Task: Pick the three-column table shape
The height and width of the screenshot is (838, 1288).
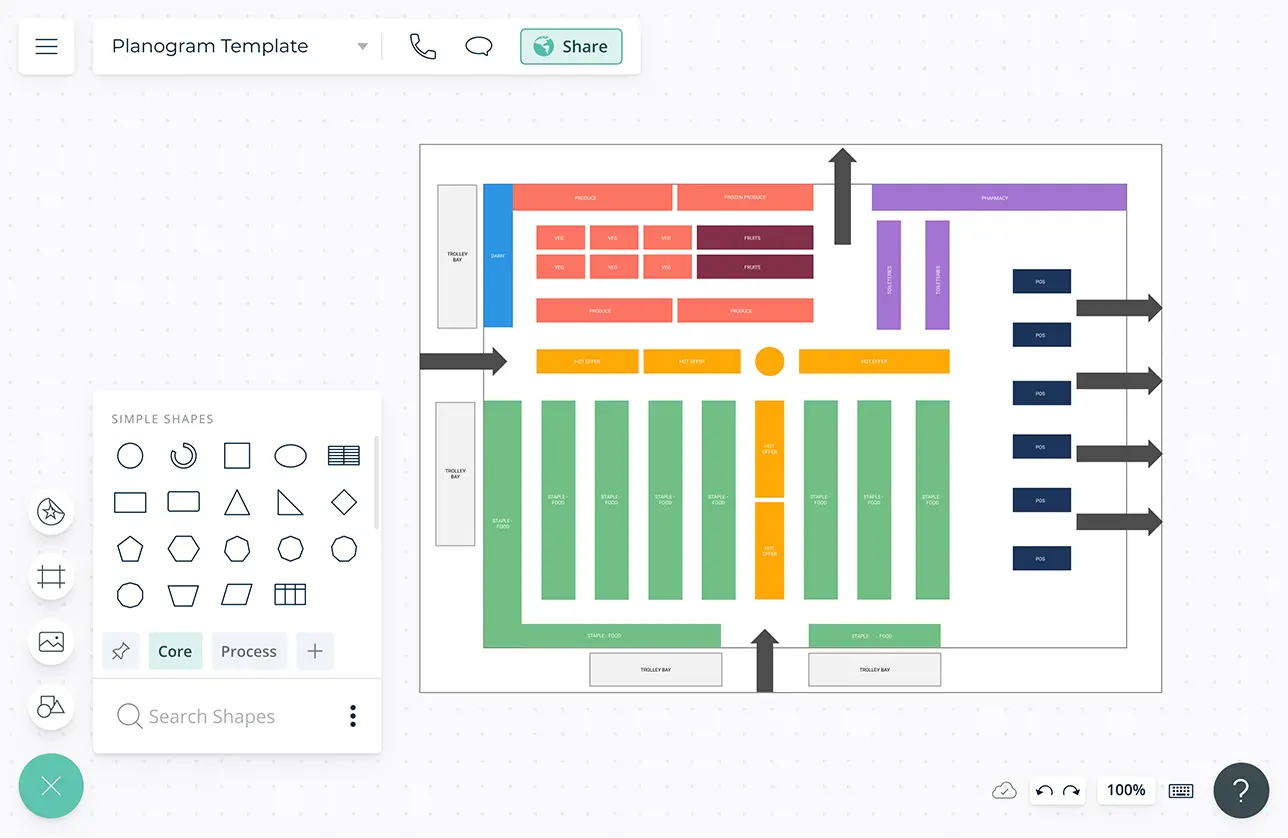Action: point(290,595)
